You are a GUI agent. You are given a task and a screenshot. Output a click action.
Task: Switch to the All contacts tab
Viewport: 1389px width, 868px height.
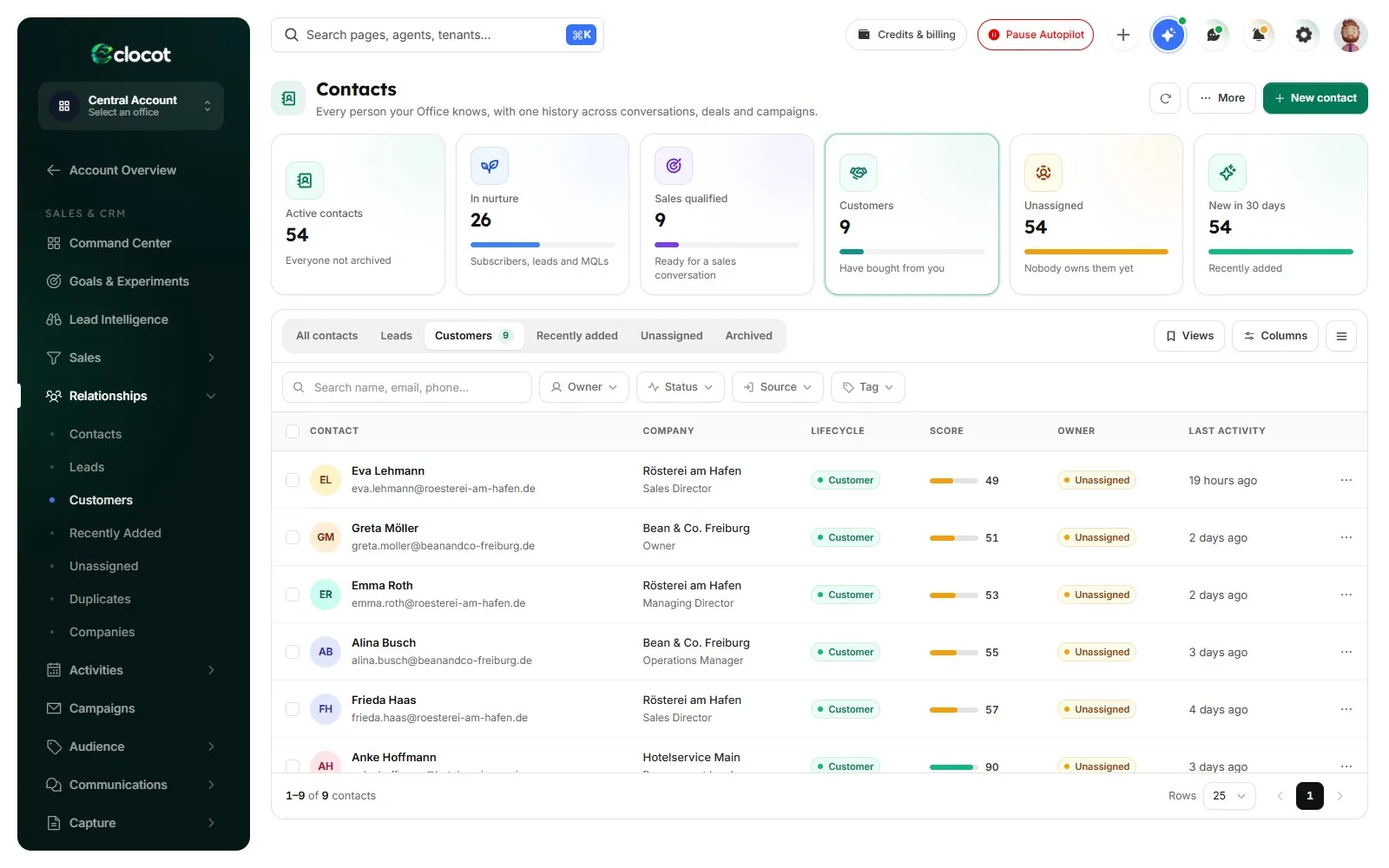327,336
